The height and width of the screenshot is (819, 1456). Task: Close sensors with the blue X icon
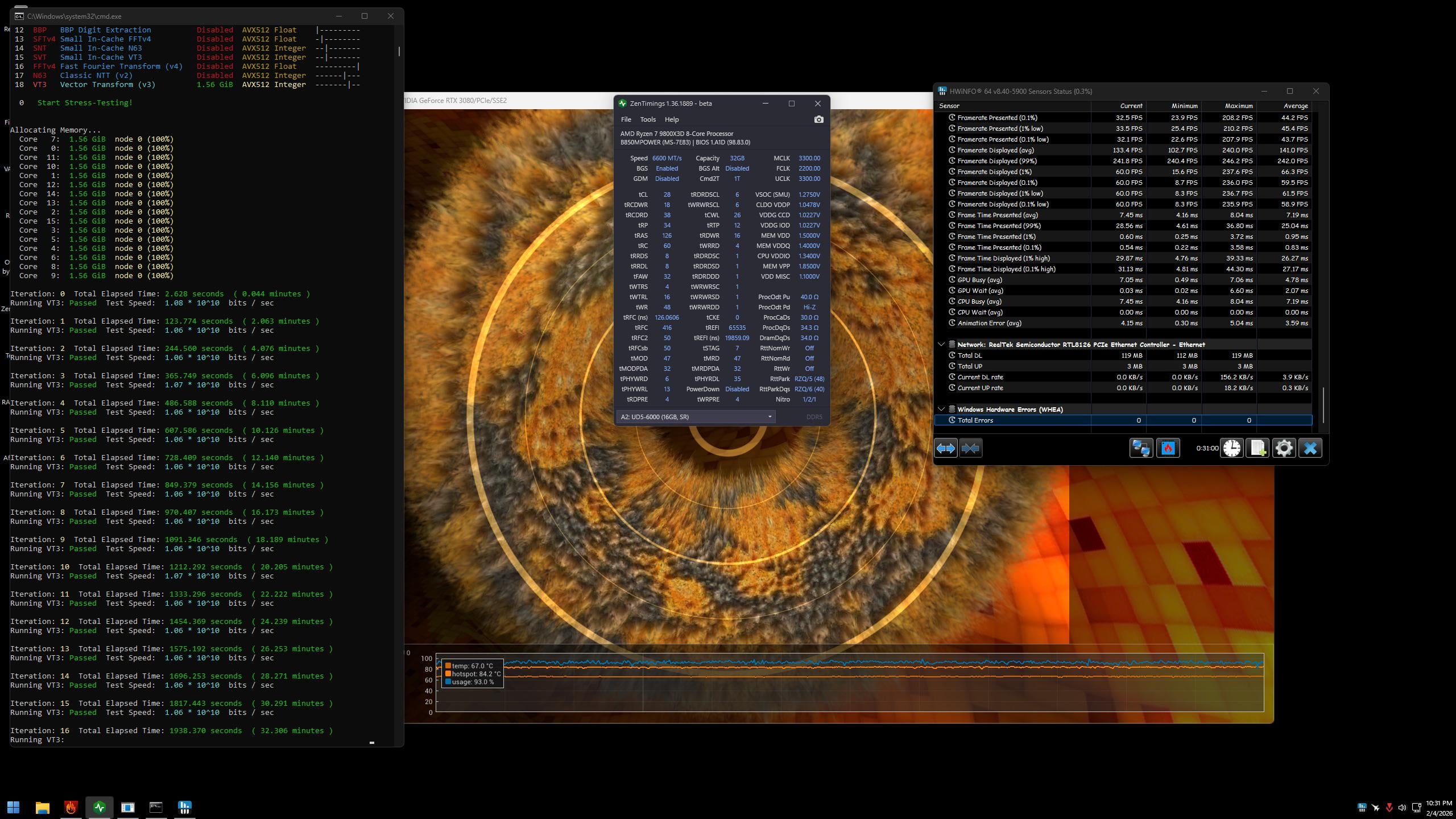(1310, 448)
